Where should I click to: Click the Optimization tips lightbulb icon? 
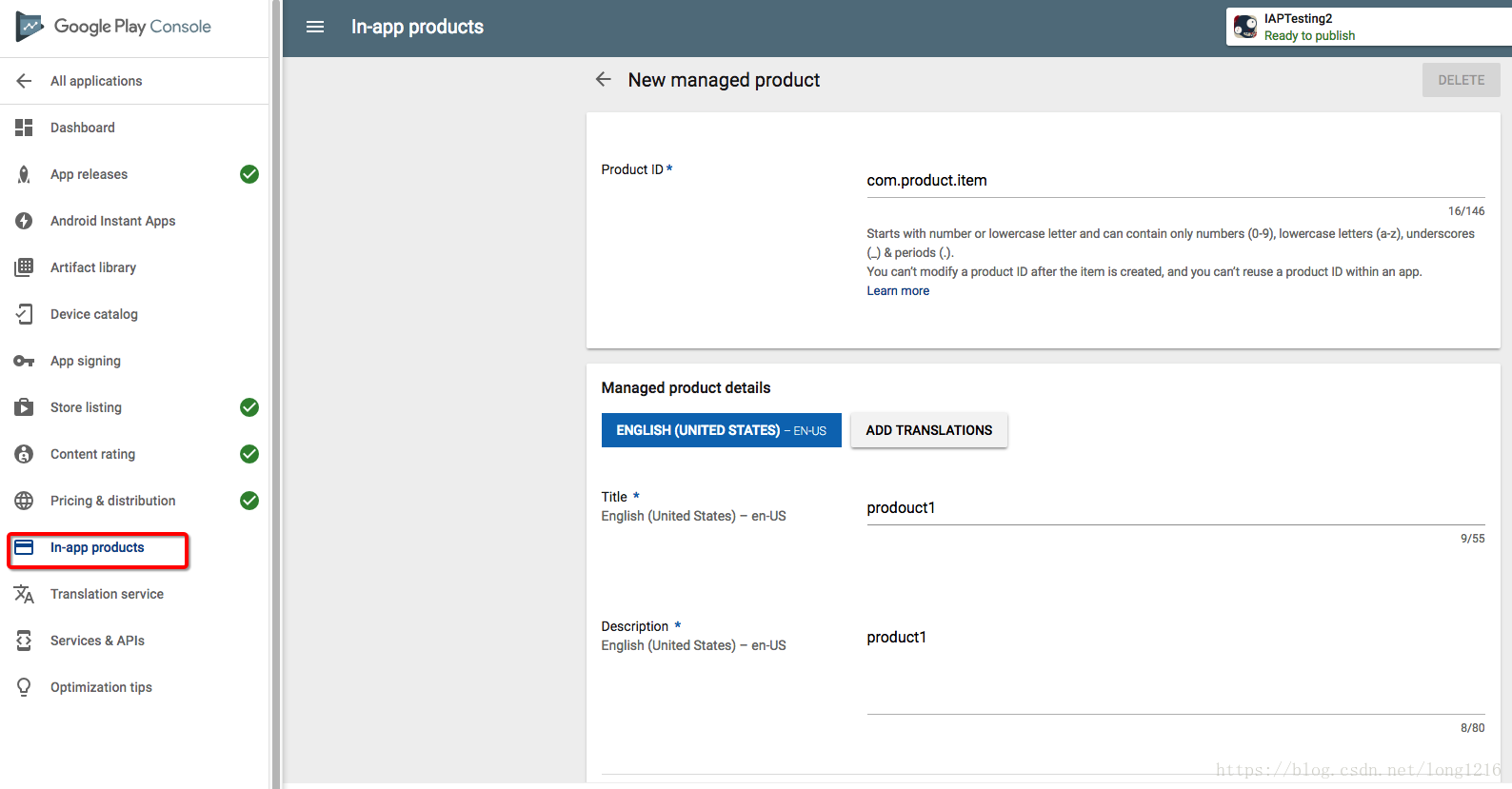click(x=24, y=687)
